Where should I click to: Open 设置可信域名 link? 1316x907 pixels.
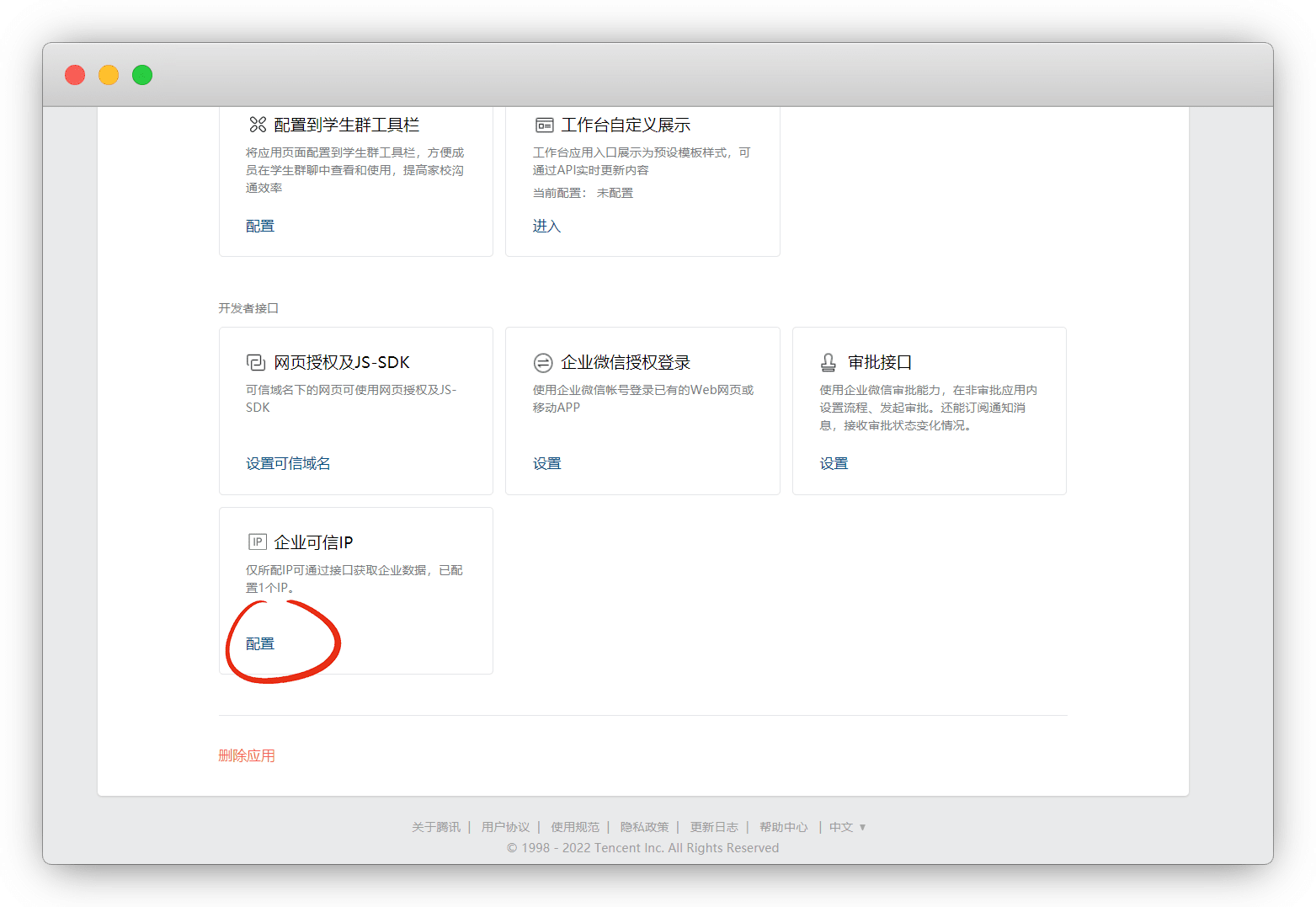[x=288, y=464]
